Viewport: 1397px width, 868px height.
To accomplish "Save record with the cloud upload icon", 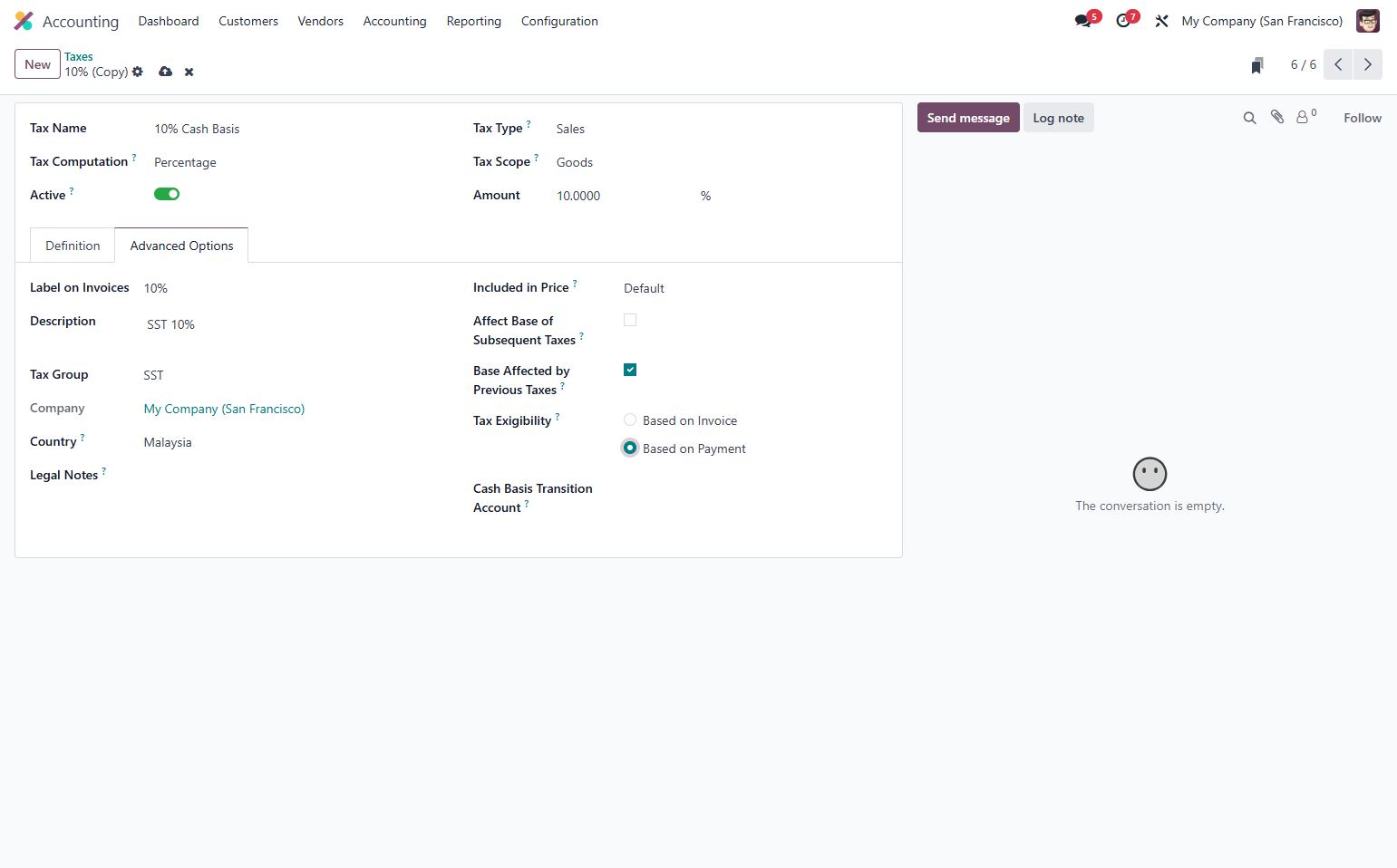I will (165, 72).
